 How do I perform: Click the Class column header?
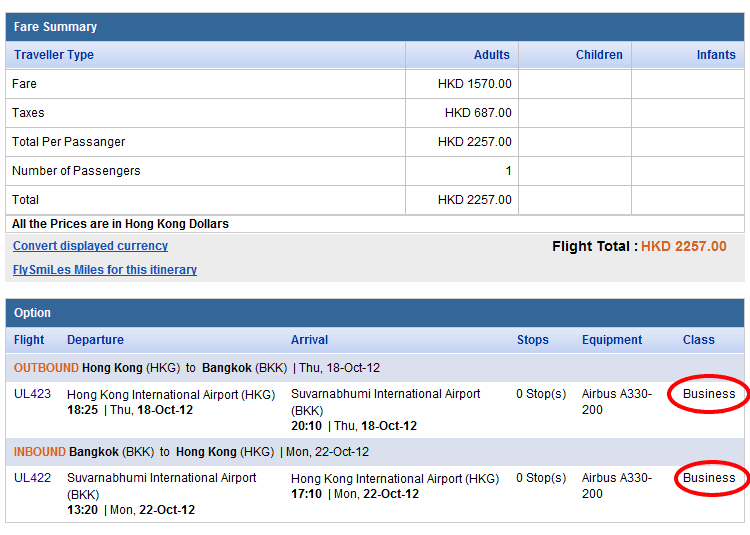click(x=698, y=340)
